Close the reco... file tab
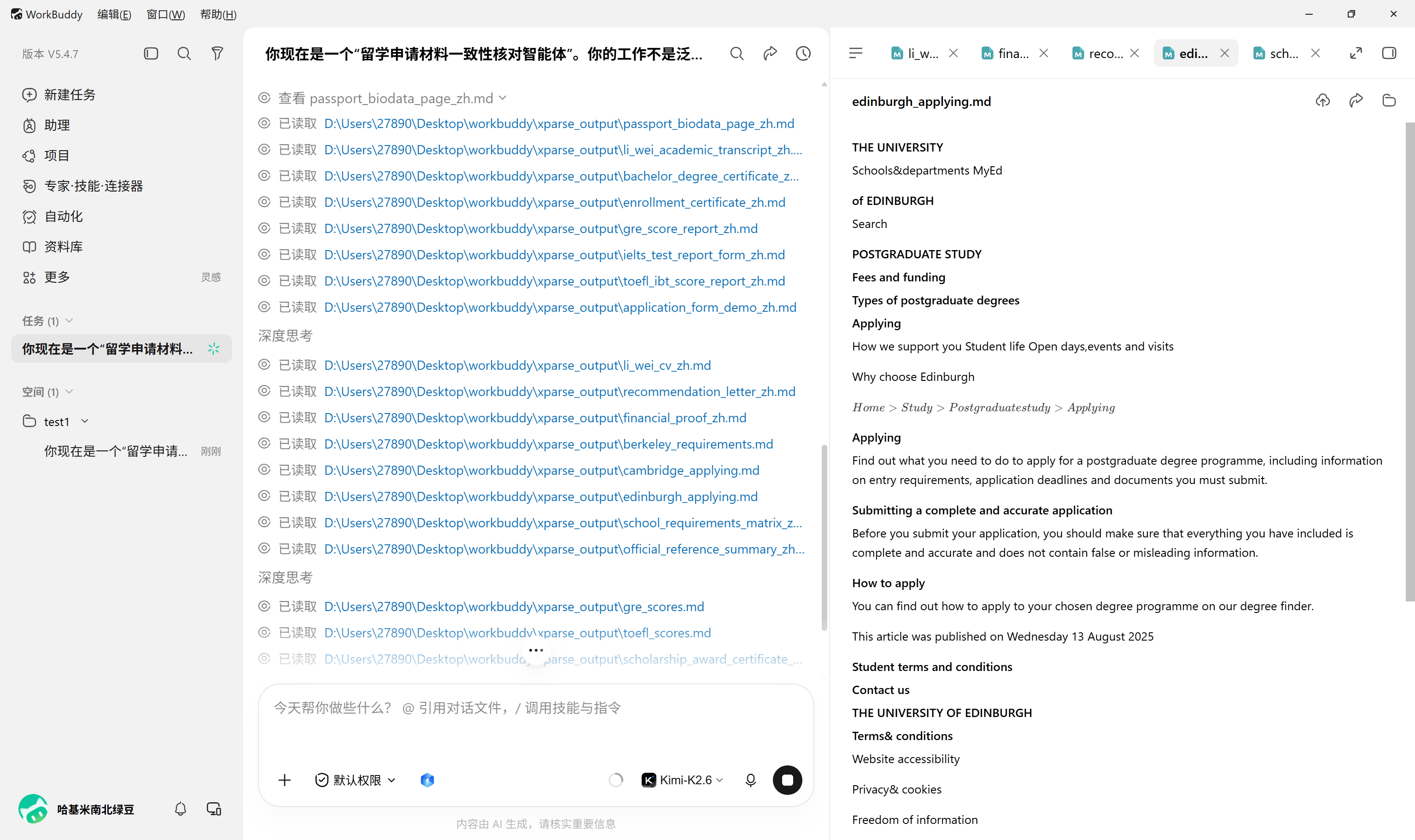Image resolution: width=1415 pixels, height=840 pixels. coord(1135,53)
